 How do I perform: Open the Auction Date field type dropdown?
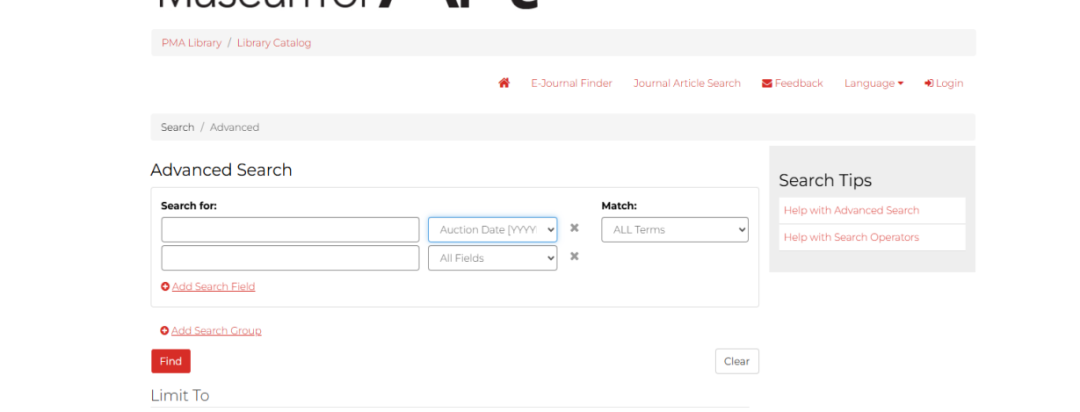pyautogui.click(x=492, y=230)
